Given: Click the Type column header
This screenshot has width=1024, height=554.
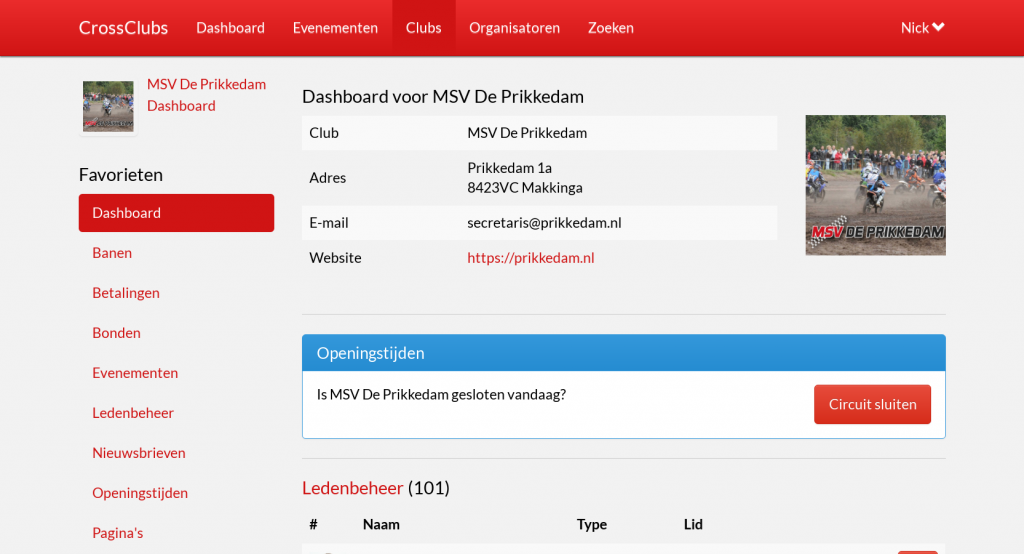Looking at the screenshot, I should coord(592,525).
